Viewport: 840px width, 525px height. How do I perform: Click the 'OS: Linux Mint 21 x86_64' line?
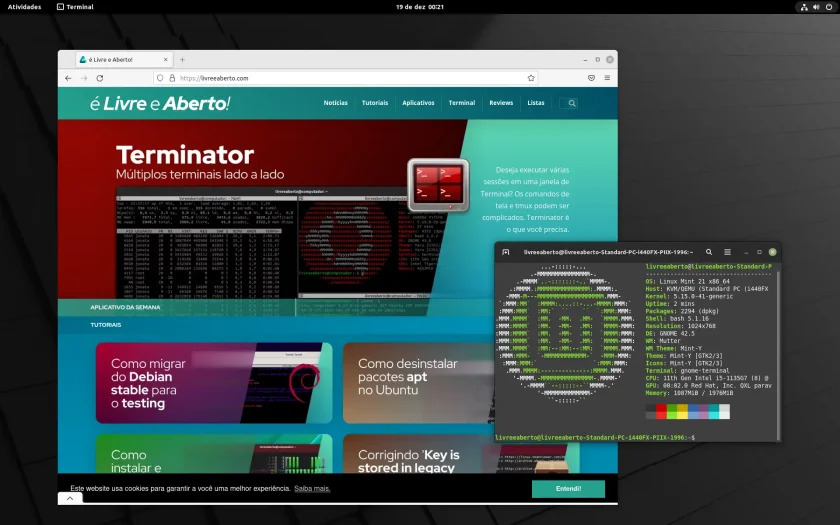[687, 281]
